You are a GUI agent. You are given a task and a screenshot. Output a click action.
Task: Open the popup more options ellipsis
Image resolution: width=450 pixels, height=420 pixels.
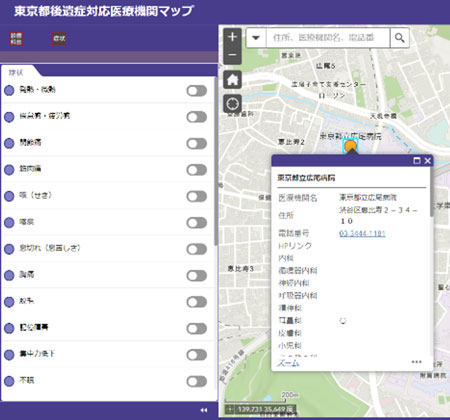pyautogui.click(x=416, y=362)
